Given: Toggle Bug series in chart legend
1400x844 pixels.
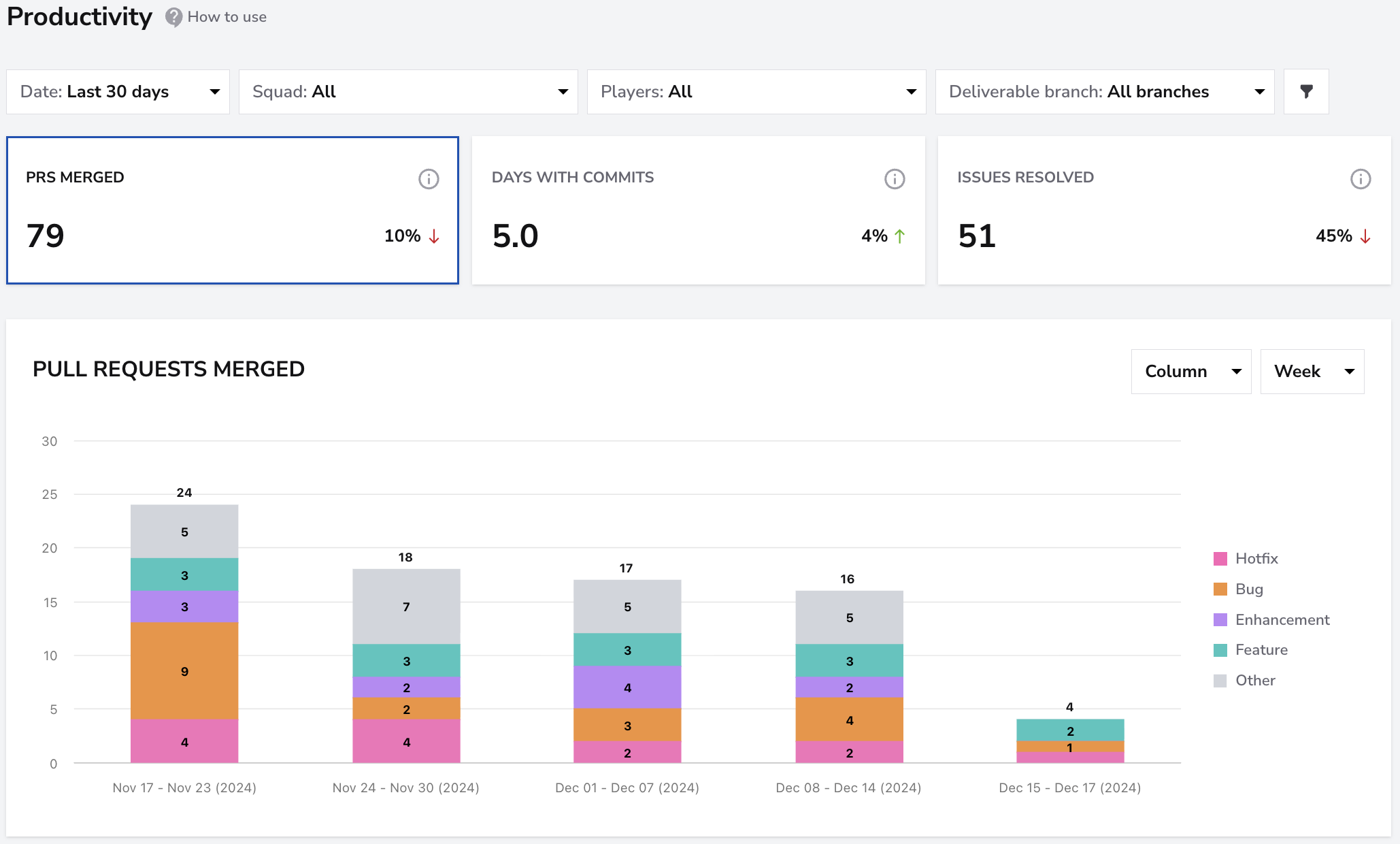Looking at the screenshot, I should pyautogui.click(x=1238, y=589).
